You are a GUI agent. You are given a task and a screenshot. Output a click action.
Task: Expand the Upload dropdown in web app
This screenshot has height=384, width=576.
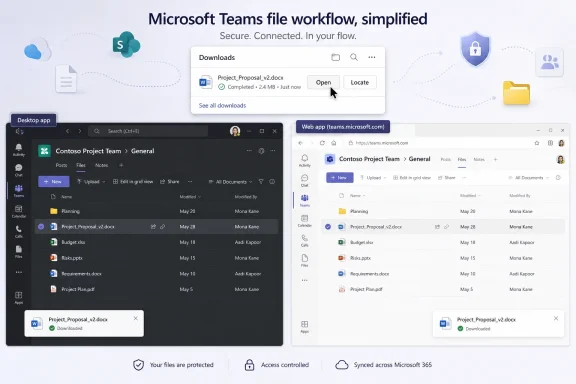point(373,178)
